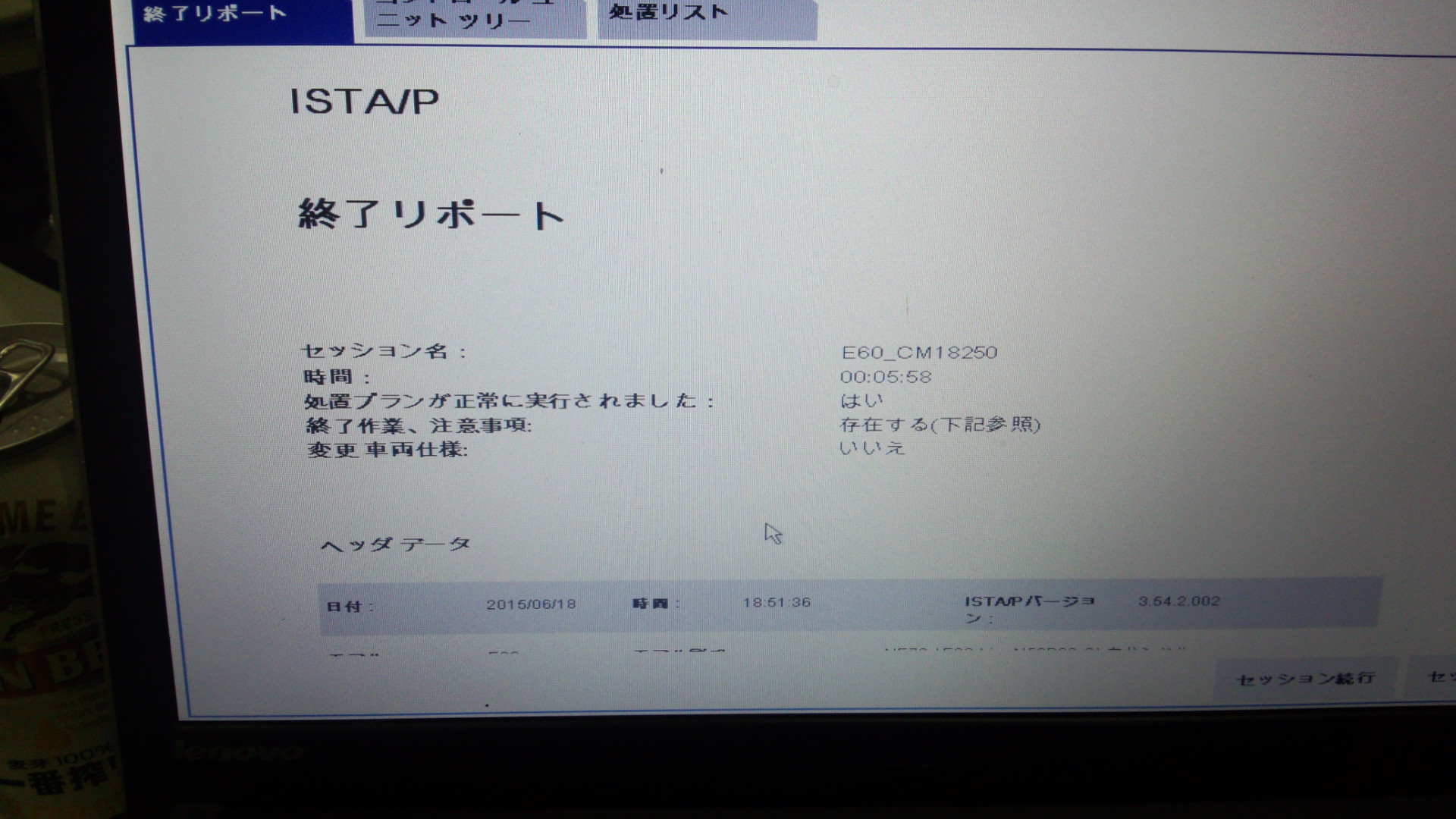Click the 変更車両仕様 label
Screen dimensions: 1456x819
pos(387,450)
